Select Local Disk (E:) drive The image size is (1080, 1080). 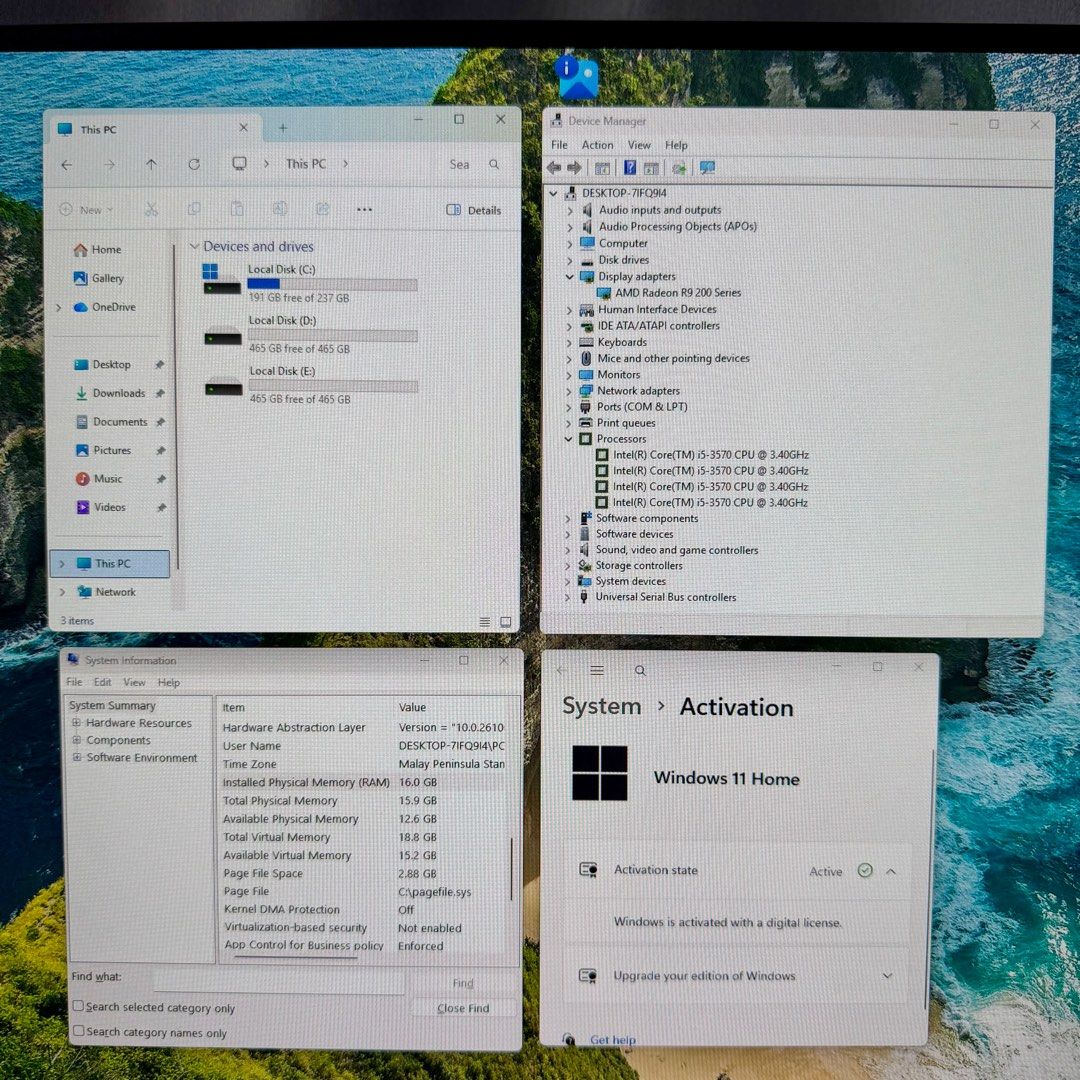310,384
